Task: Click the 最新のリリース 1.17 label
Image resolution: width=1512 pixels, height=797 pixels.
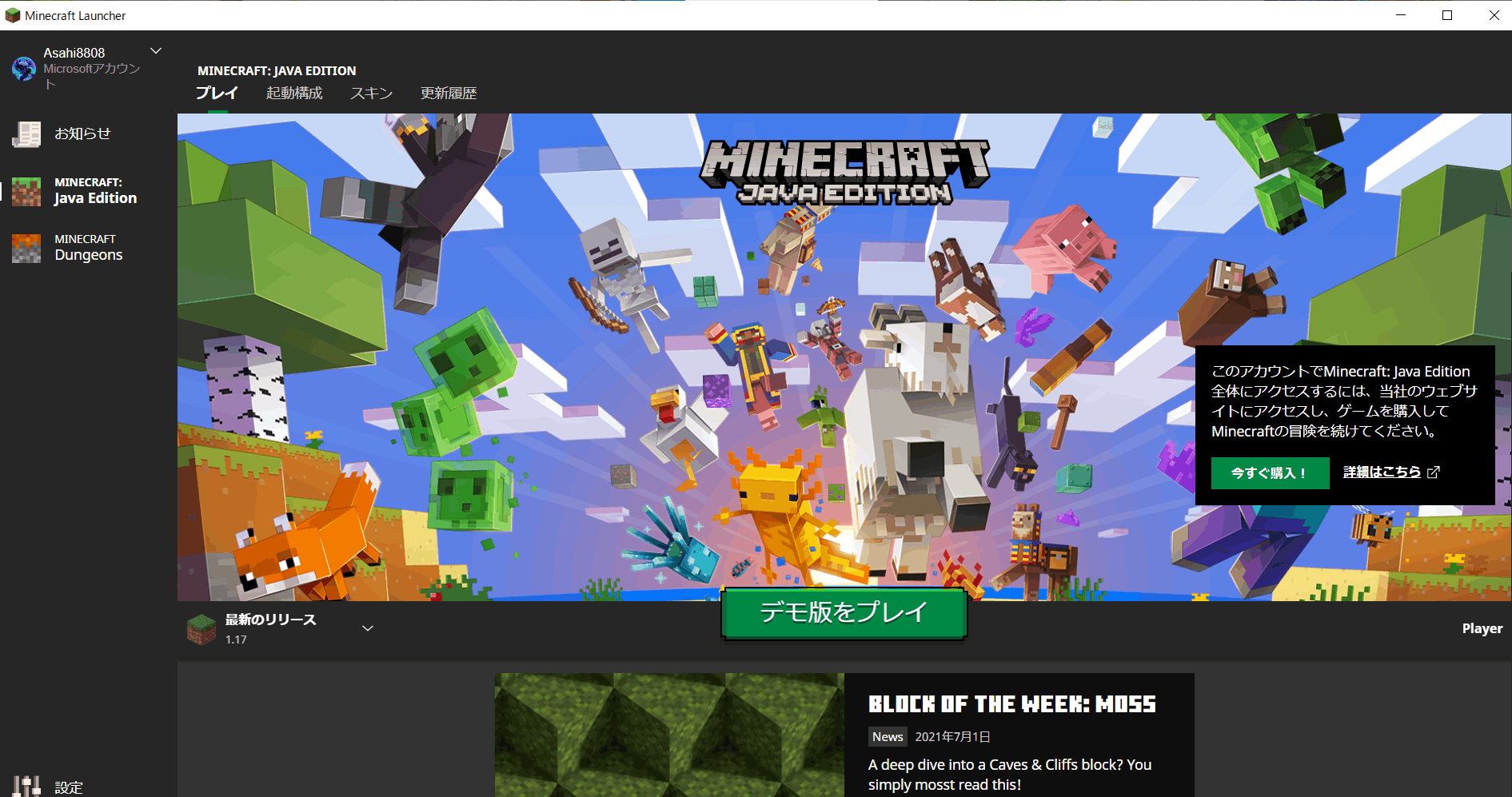Action: click(270, 628)
